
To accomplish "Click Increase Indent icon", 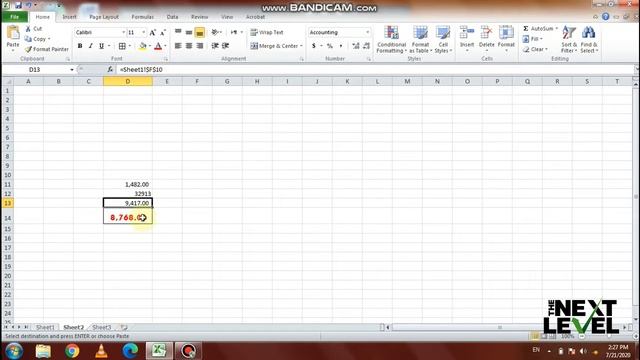I will tap(225, 46).
